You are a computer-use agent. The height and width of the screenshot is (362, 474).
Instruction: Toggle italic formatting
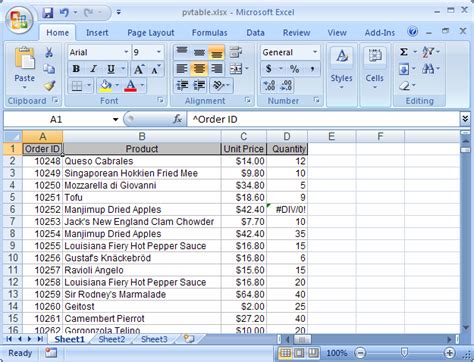click(94, 69)
